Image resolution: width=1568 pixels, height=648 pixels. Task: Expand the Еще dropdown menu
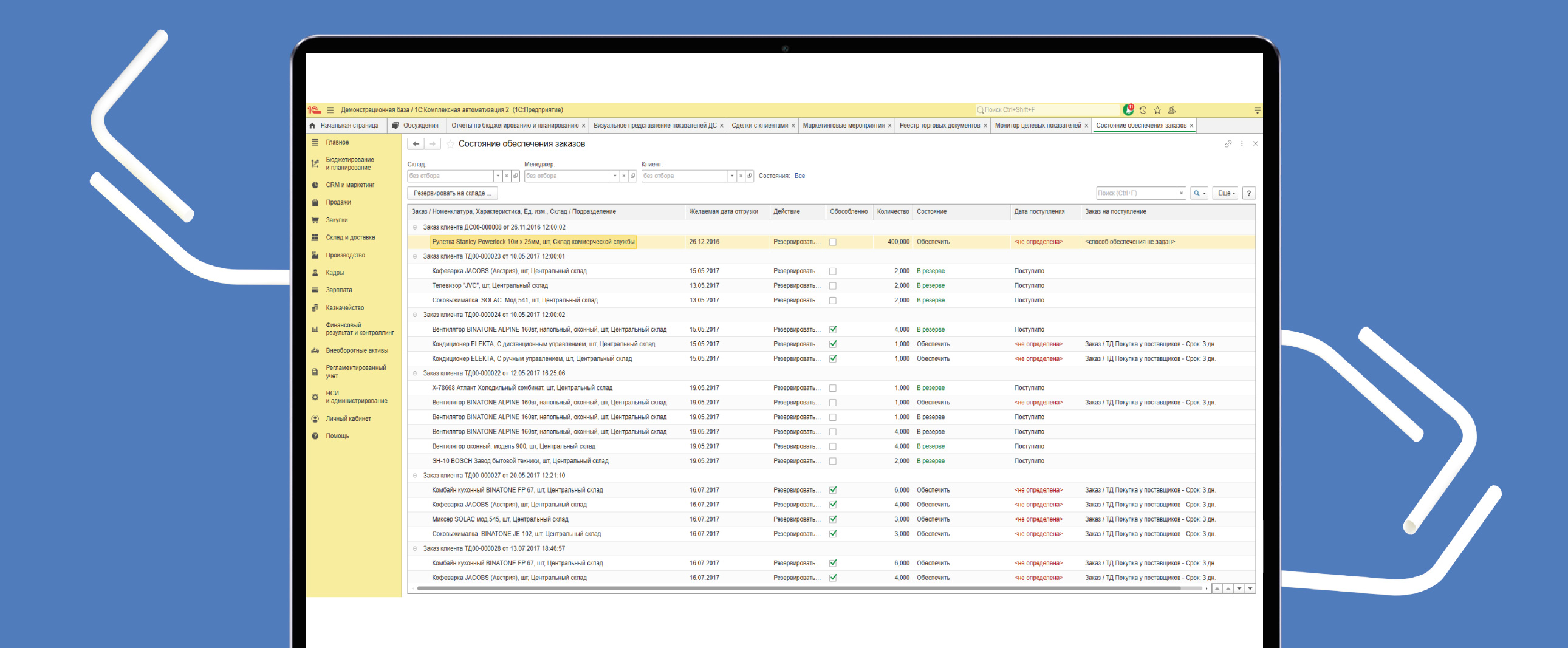(1225, 193)
